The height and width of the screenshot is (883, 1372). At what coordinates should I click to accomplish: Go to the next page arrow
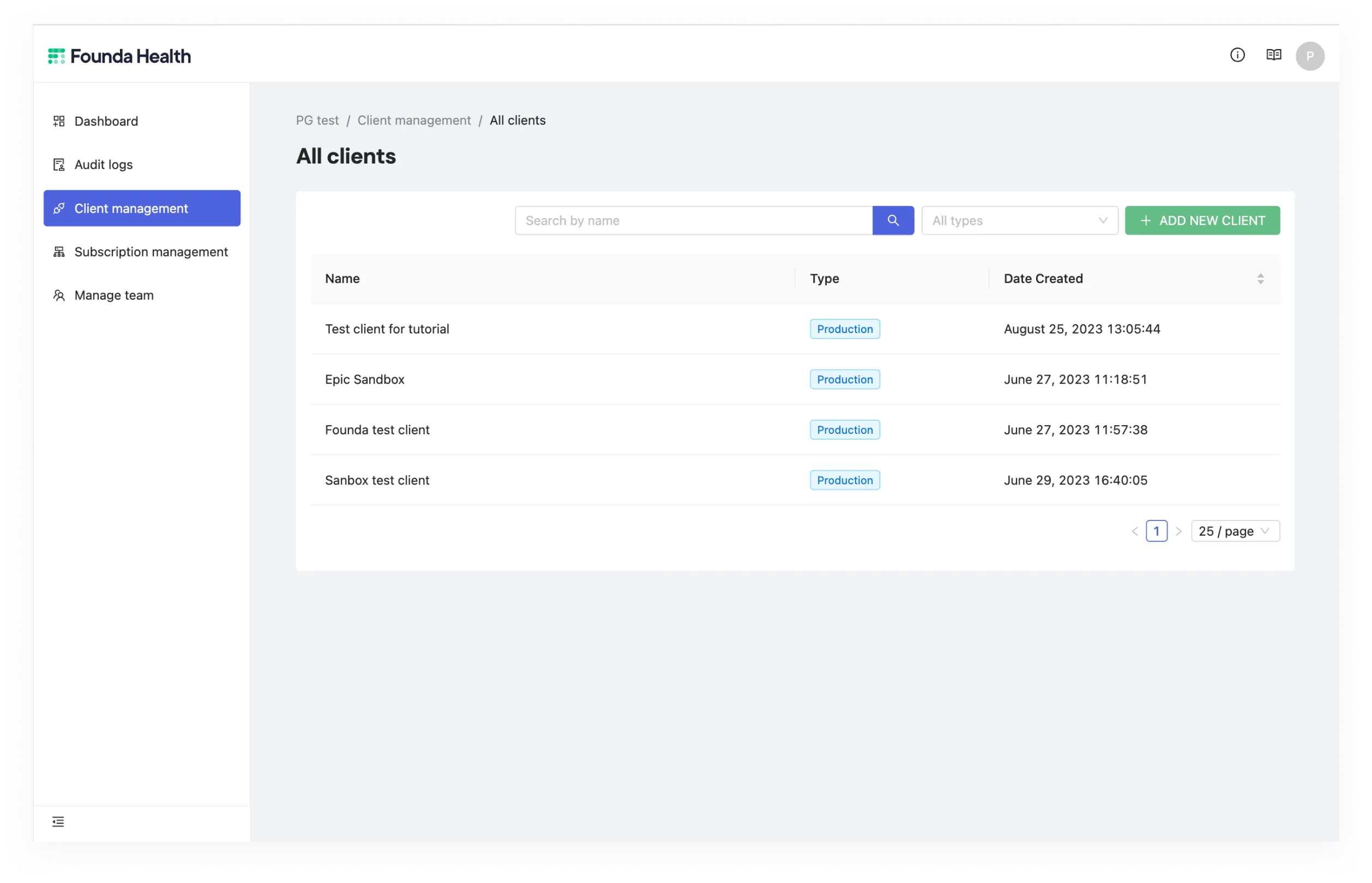coord(1178,531)
